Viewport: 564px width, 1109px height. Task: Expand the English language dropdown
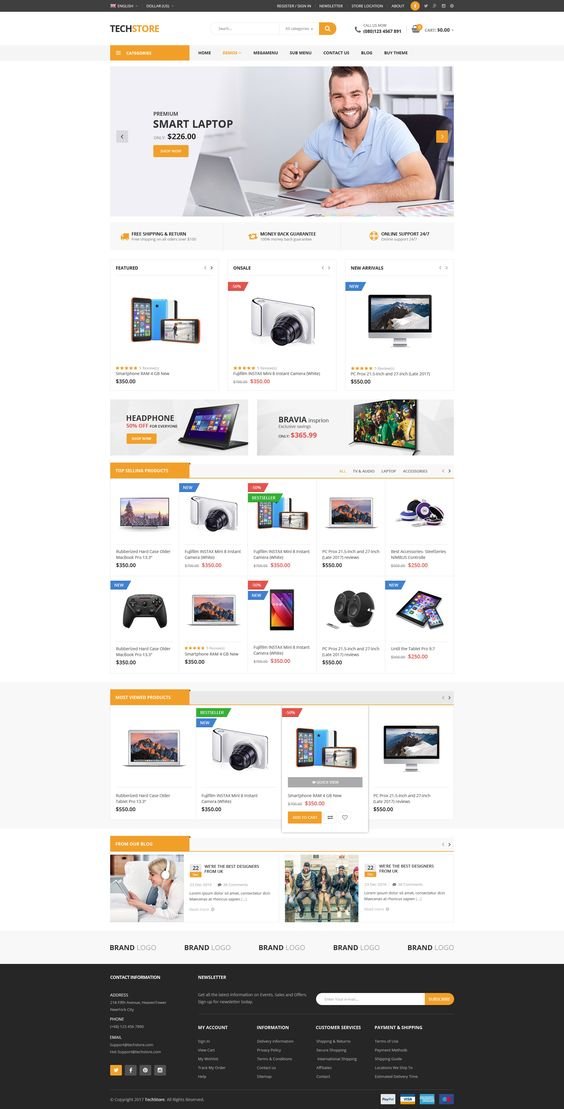point(124,6)
